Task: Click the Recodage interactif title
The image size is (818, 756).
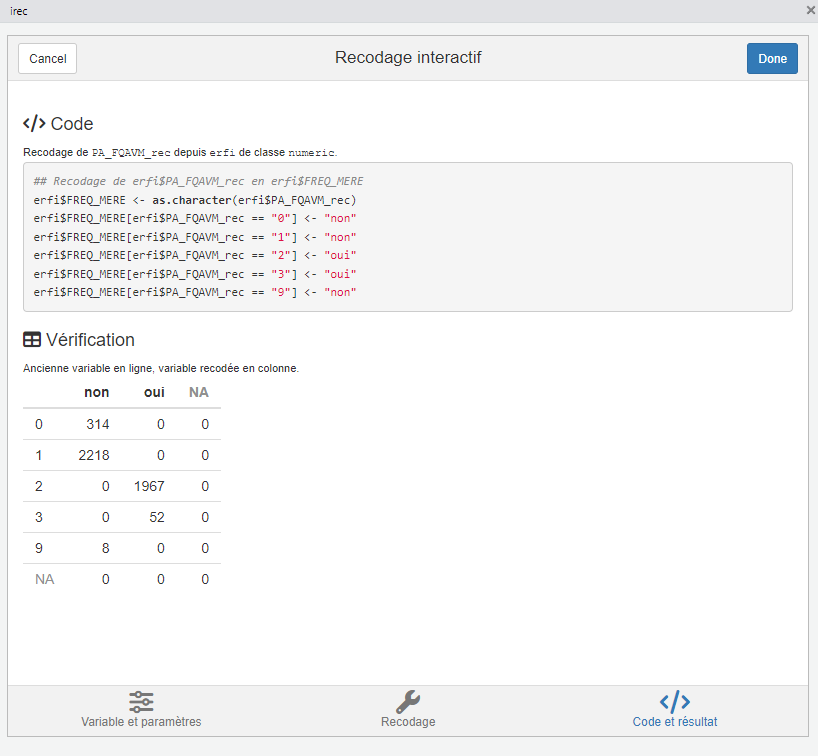Action: 408,58
